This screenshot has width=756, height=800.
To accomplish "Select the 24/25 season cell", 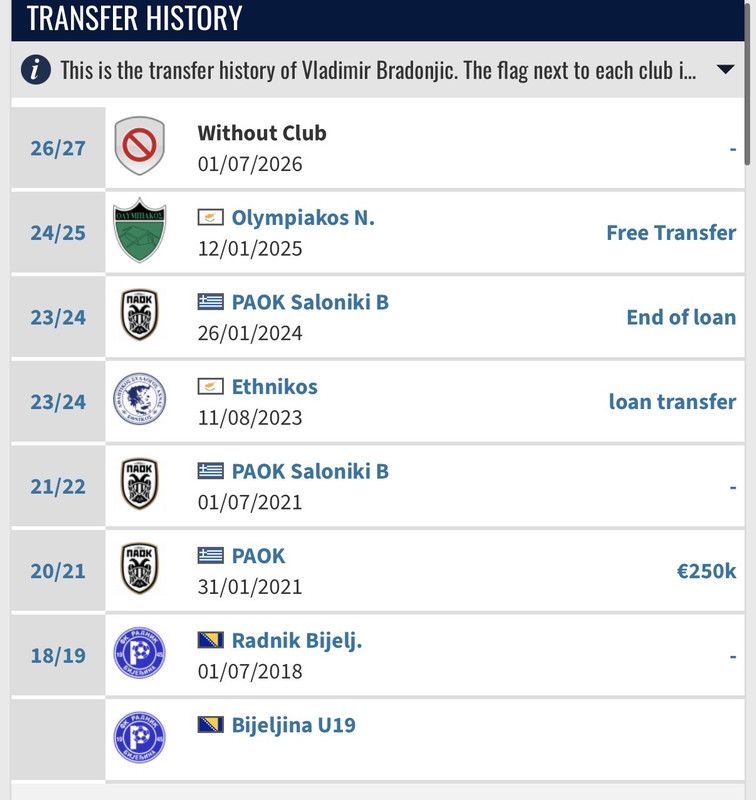I will point(58,233).
